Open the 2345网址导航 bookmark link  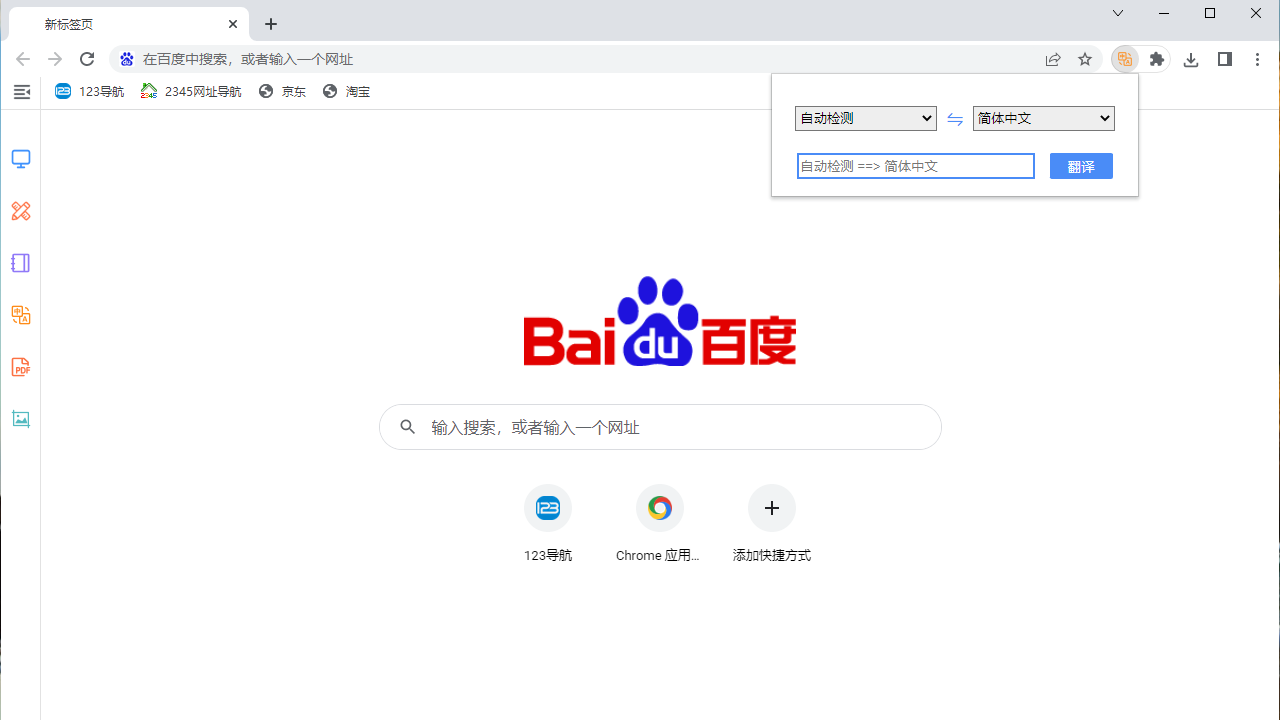pyautogui.click(x=190, y=91)
